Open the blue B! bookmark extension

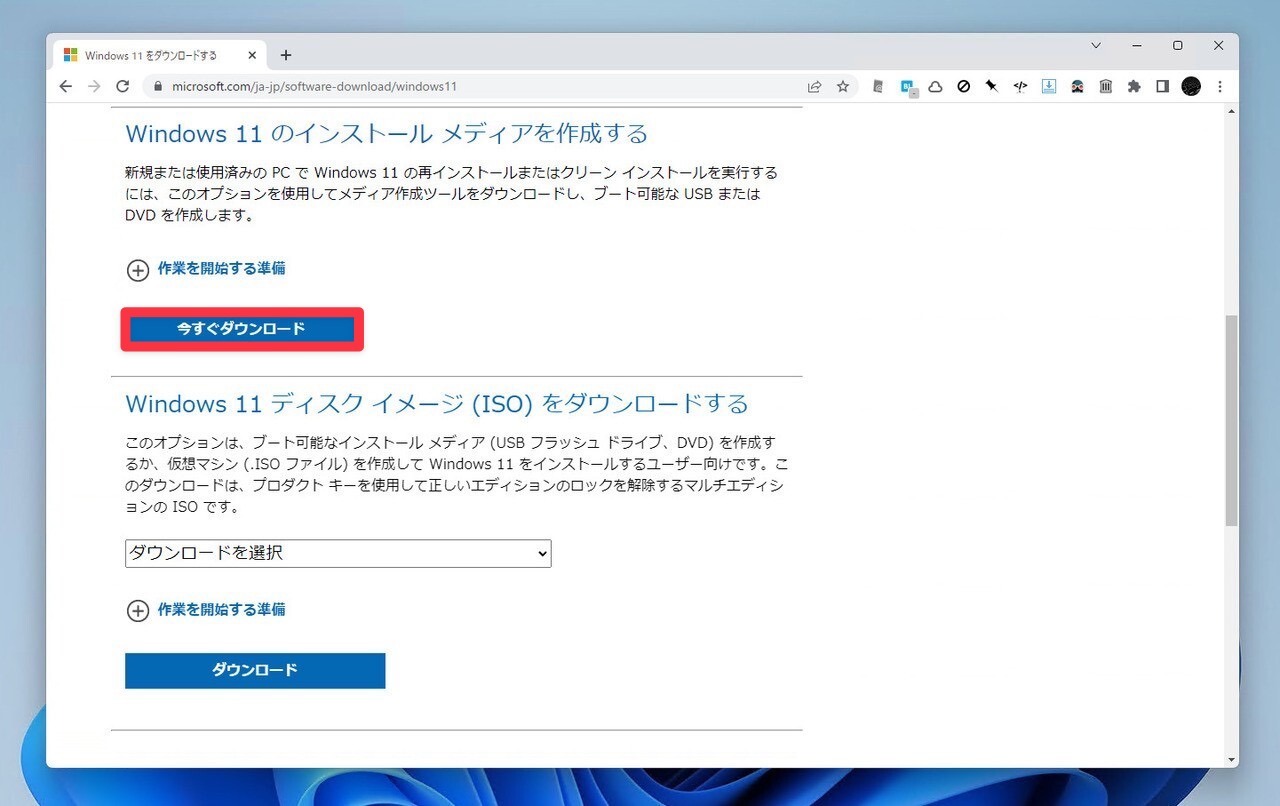click(908, 87)
